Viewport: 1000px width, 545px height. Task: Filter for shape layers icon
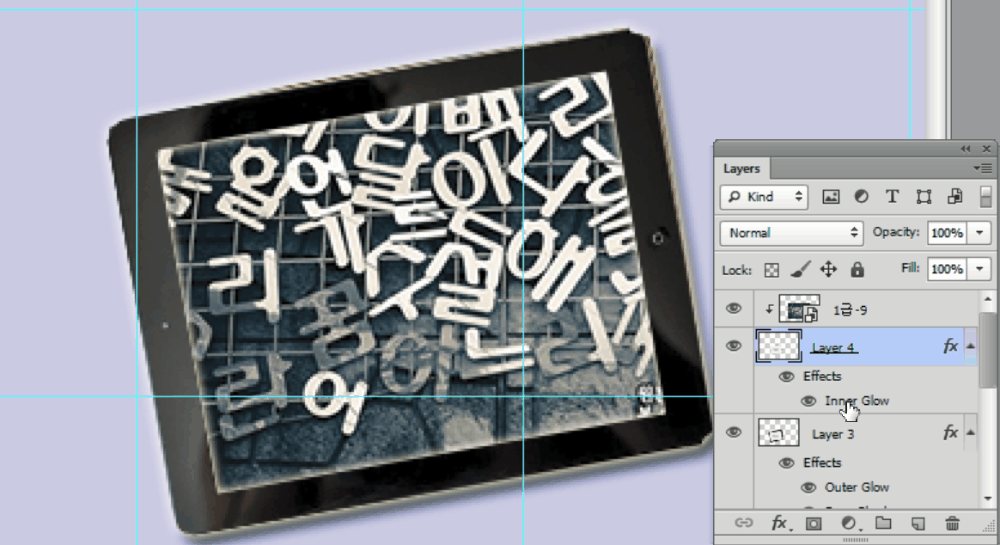(x=923, y=197)
